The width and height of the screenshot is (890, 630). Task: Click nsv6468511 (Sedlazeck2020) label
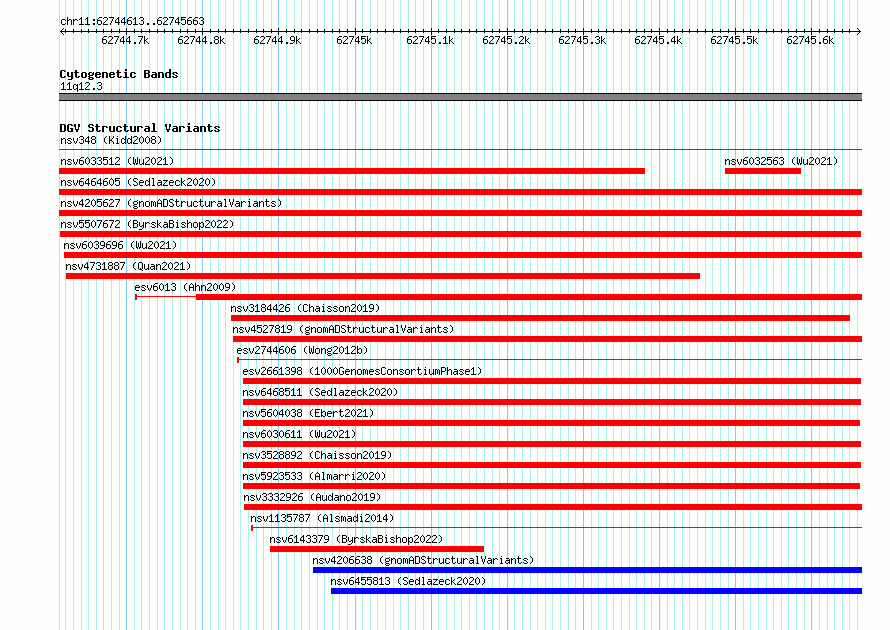[320, 392]
